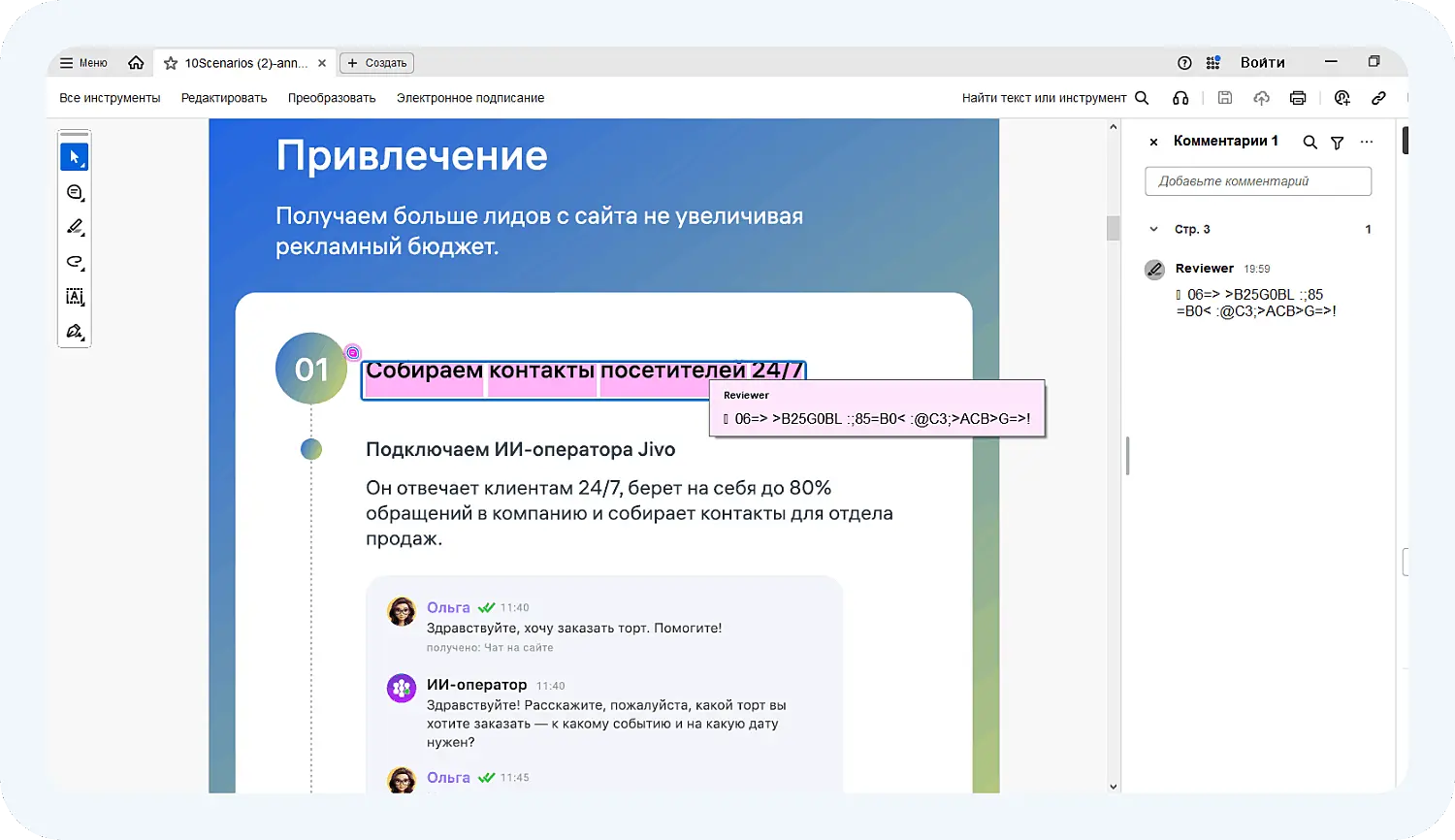The height and width of the screenshot is (840, 1455).
Task: Select the highlighter pen tool
Action: [x=75, y=227]
